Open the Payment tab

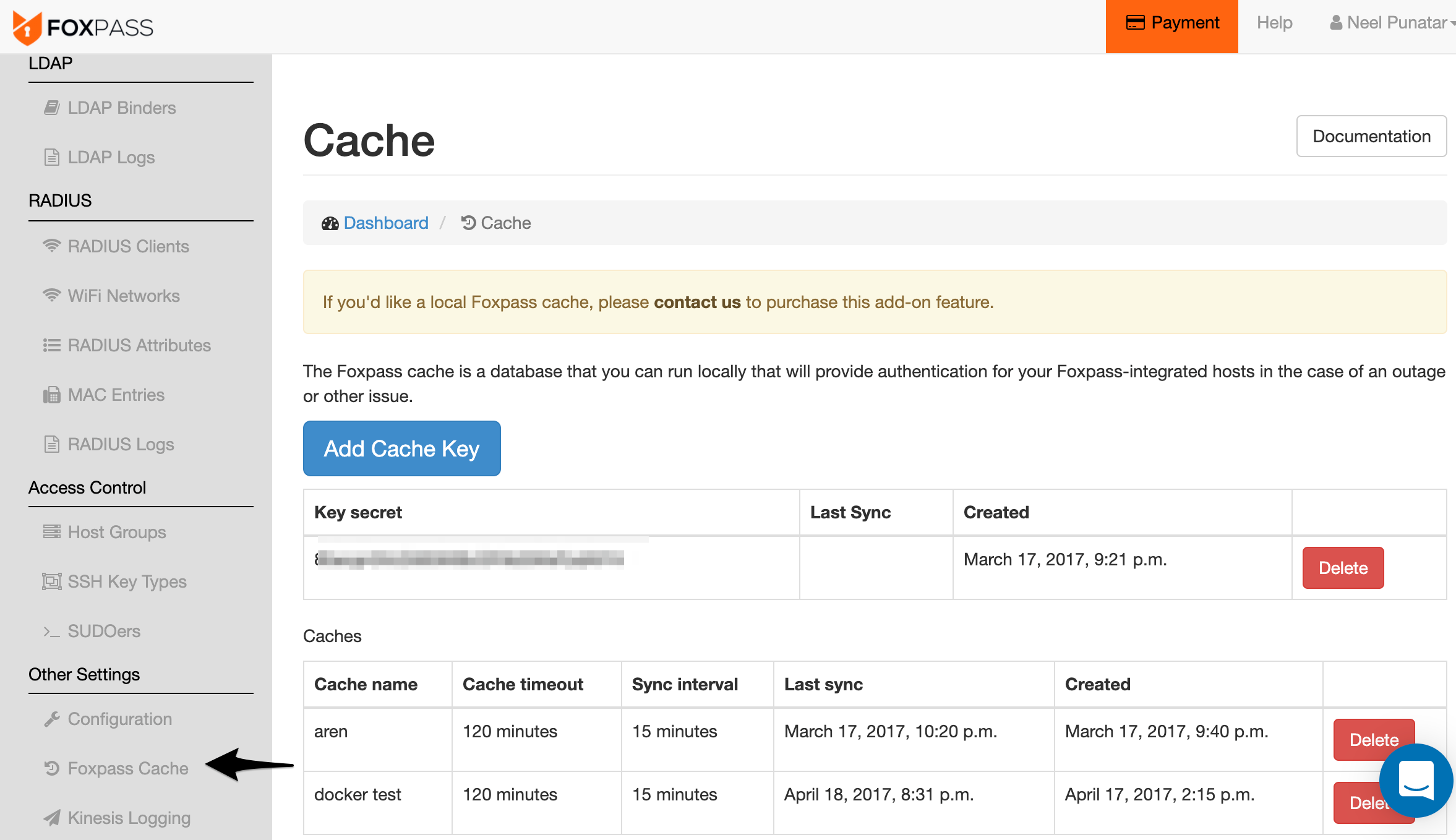pos(1171,23)
